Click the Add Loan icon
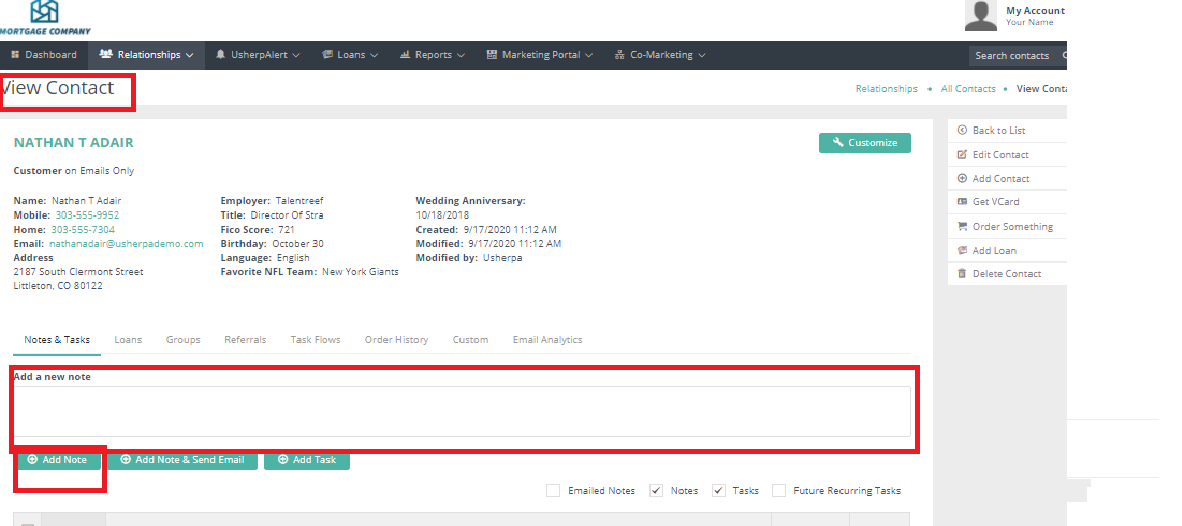 (962, 251)
